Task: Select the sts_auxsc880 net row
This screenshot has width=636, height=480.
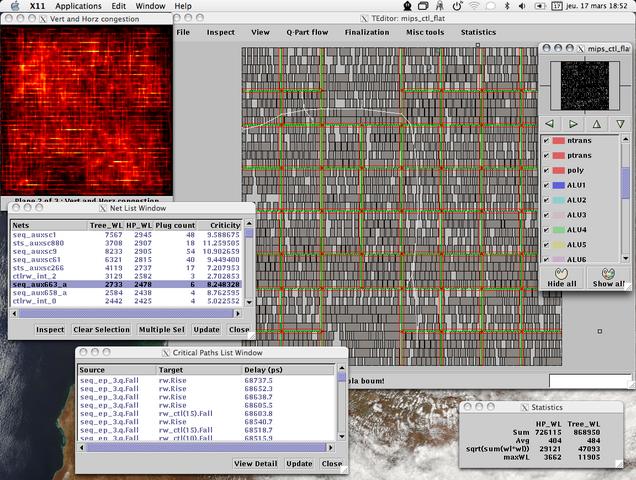Action: pos(38,243)
